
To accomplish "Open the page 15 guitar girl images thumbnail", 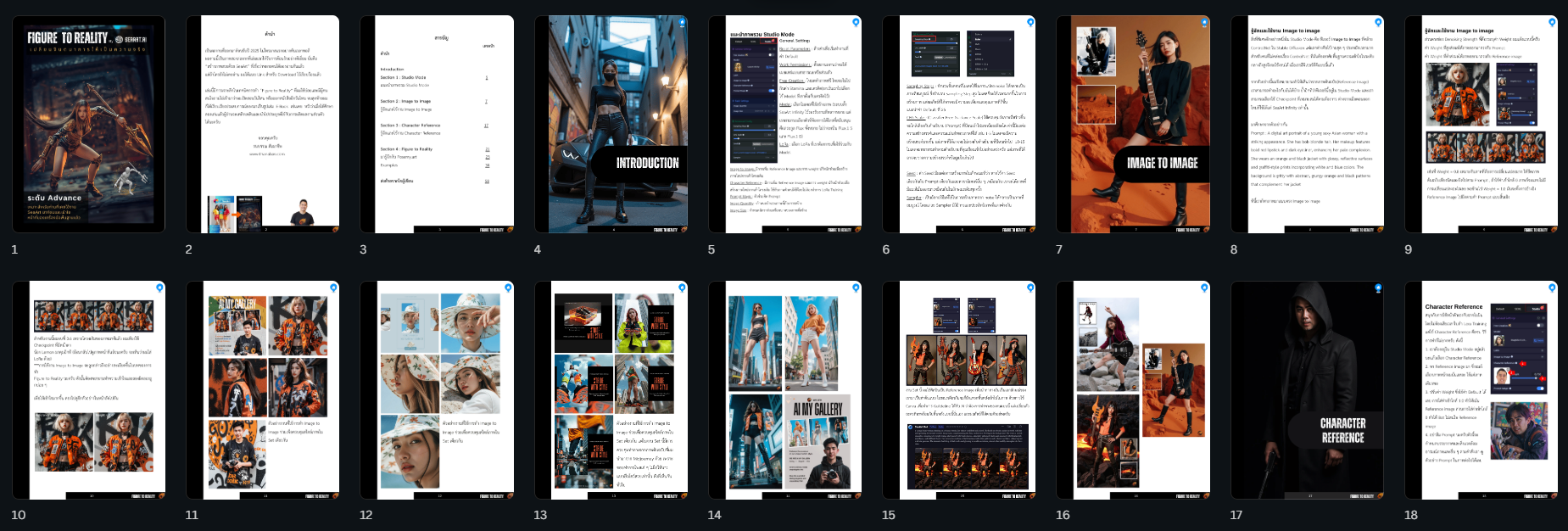I will coord(958,390).
